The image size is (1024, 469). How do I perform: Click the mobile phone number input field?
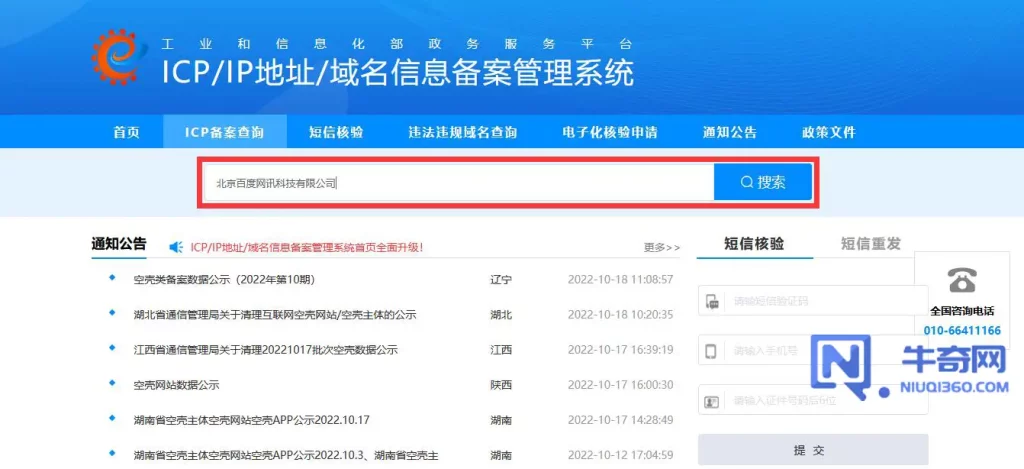tap(813, 350)
